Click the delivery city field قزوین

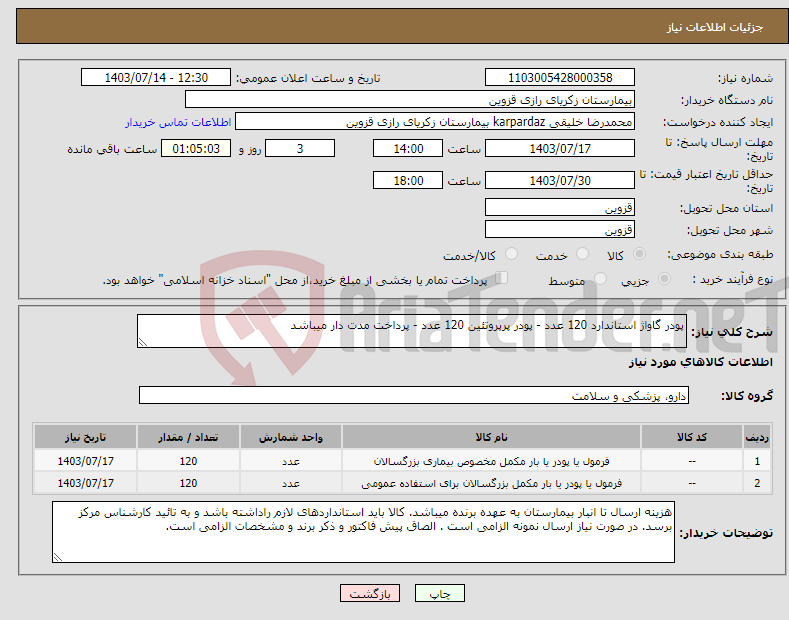click(560, 229)
